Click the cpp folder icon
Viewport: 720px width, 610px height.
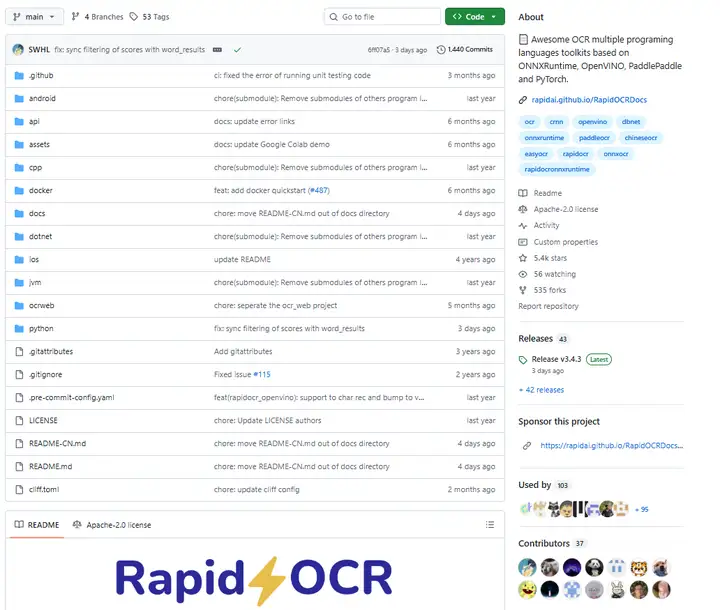tap(19, 167)
